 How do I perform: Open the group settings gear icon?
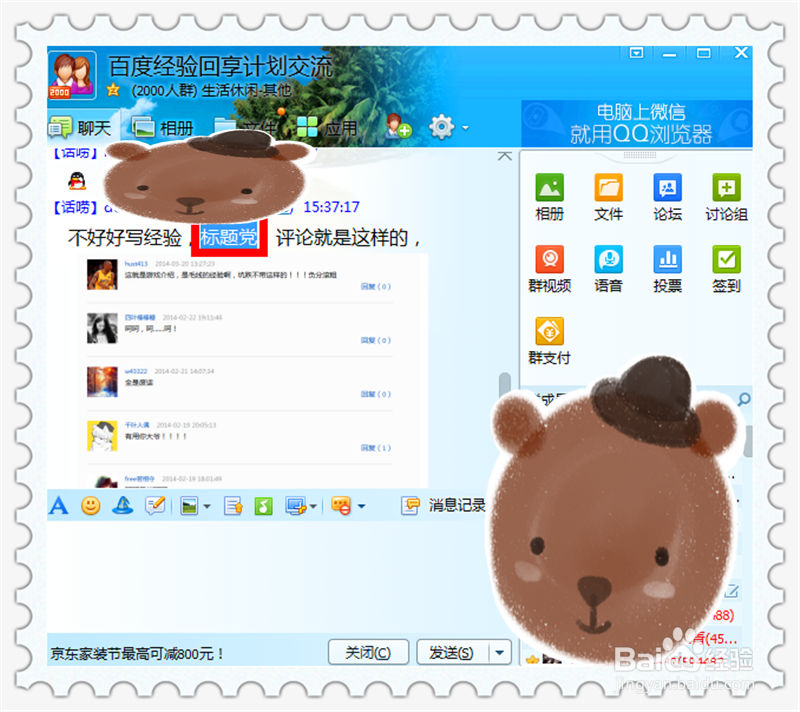(441, 126)
